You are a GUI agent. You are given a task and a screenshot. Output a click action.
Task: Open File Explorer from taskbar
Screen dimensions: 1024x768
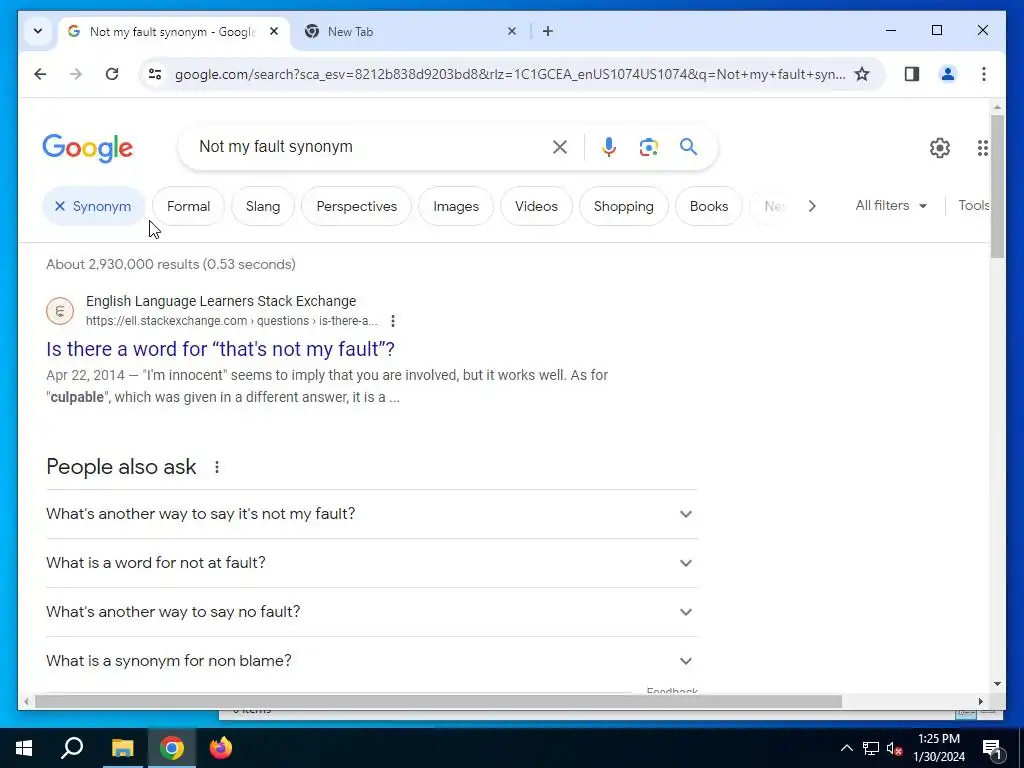[x=122, y=748]
